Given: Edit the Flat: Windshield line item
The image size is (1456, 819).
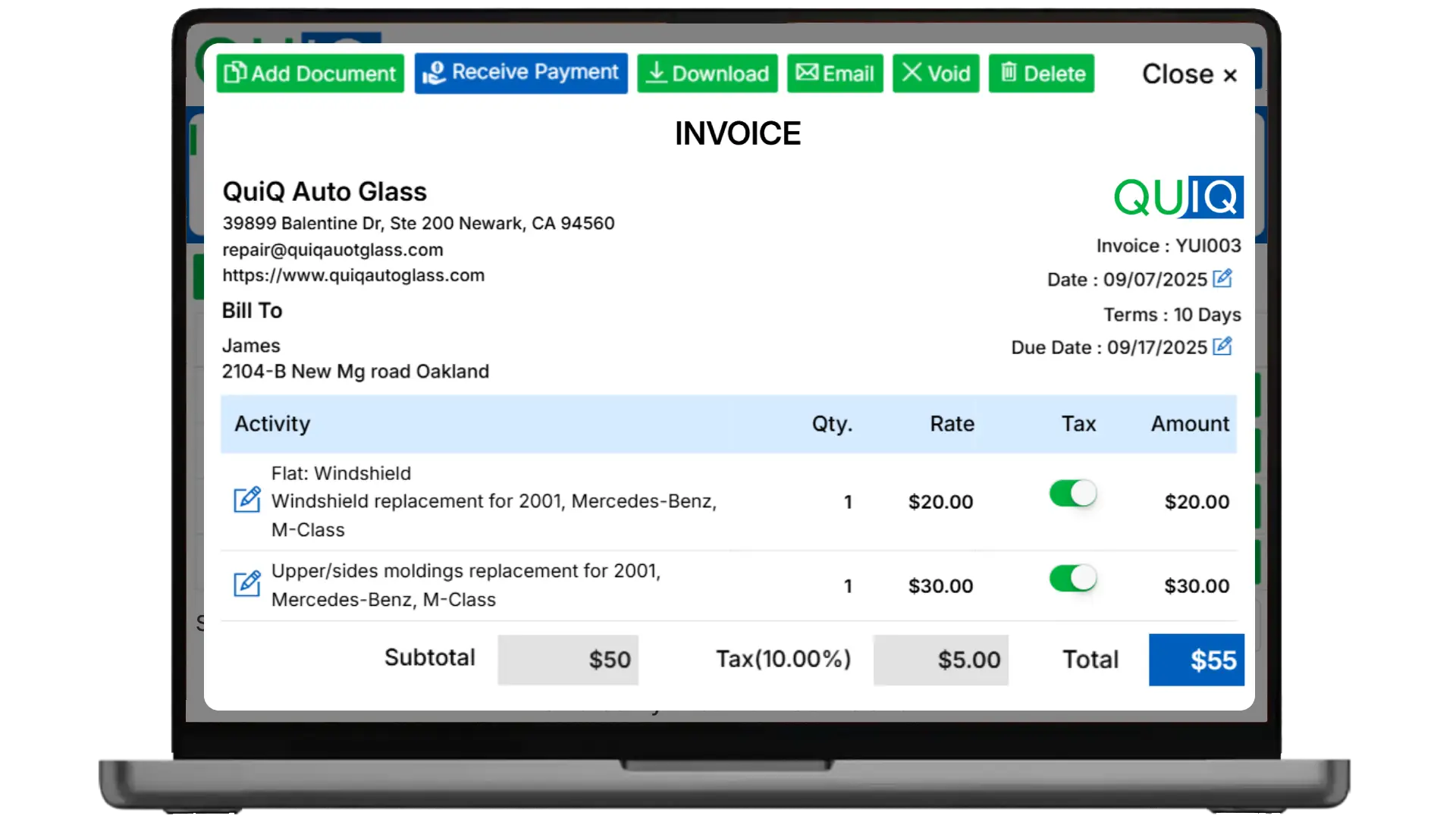Looking at the screenshot, I should click(x=247, y=500).
